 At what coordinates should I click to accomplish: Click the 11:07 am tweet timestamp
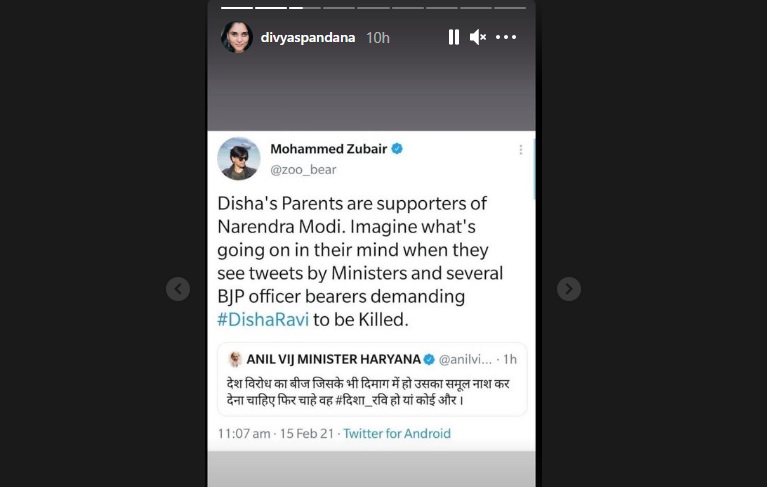244,434
